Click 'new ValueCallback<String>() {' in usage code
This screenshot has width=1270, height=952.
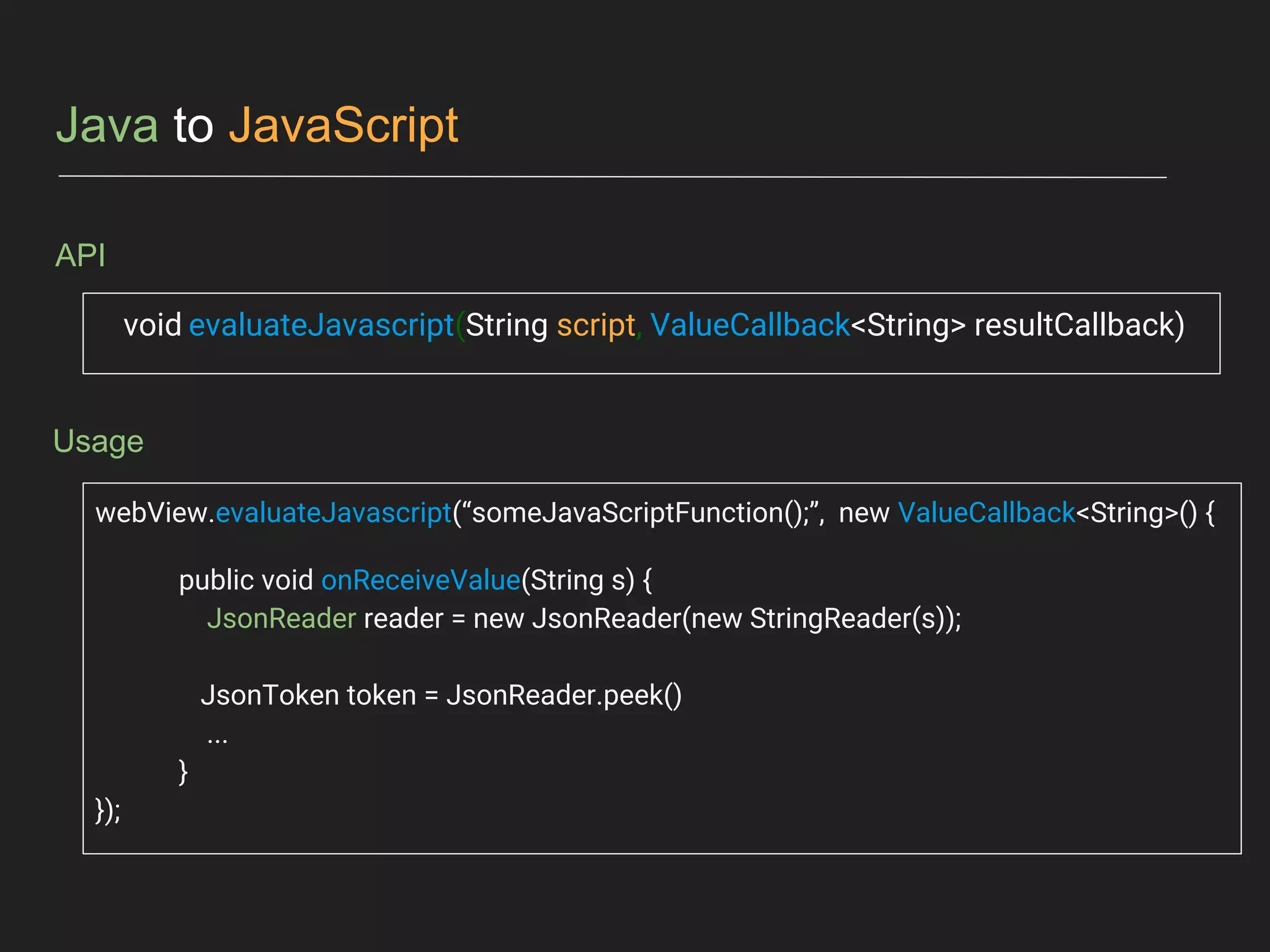pyautogui.click(x=1026, y=513)
